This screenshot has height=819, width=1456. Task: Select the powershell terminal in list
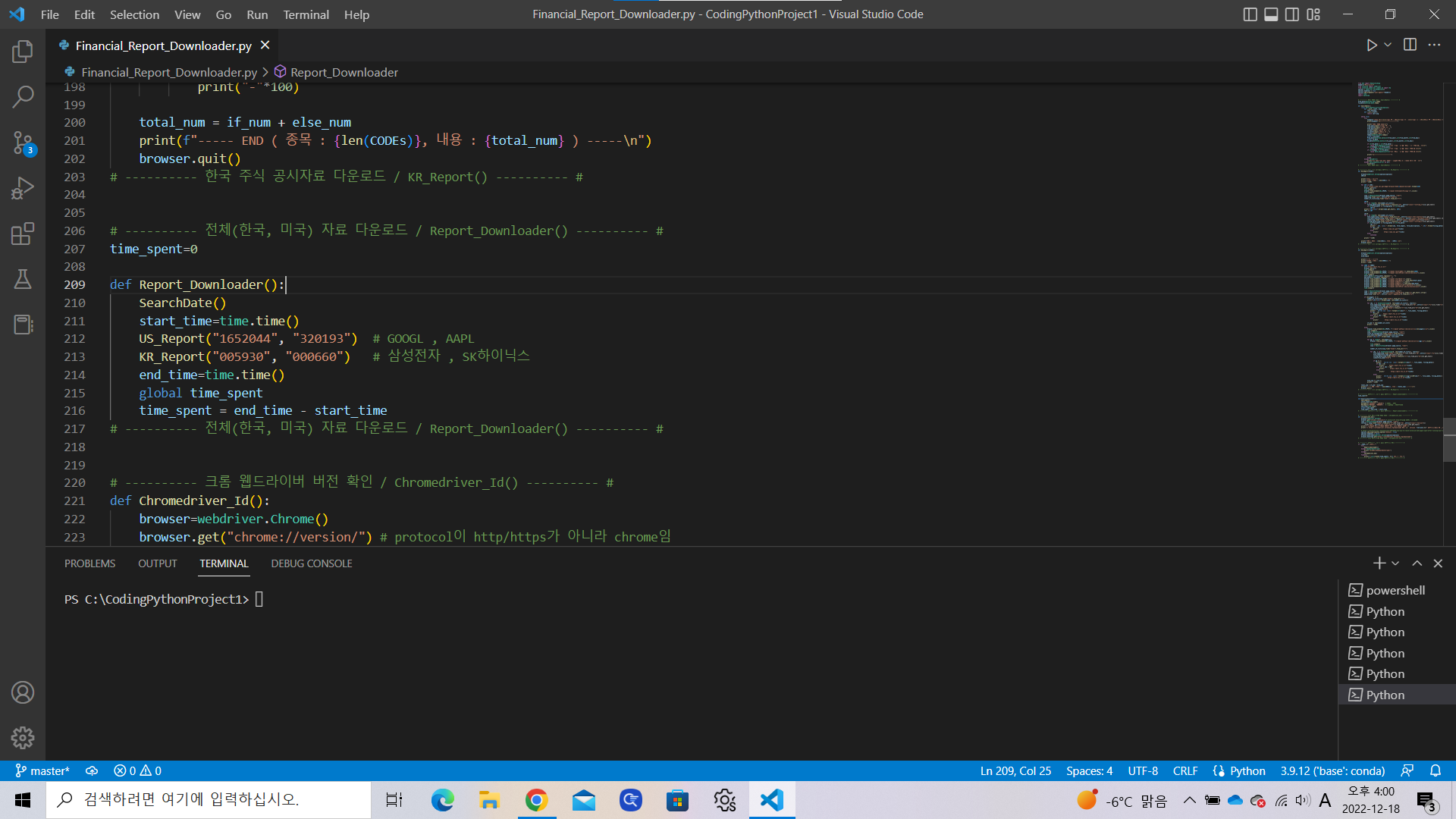point(1395,590)
